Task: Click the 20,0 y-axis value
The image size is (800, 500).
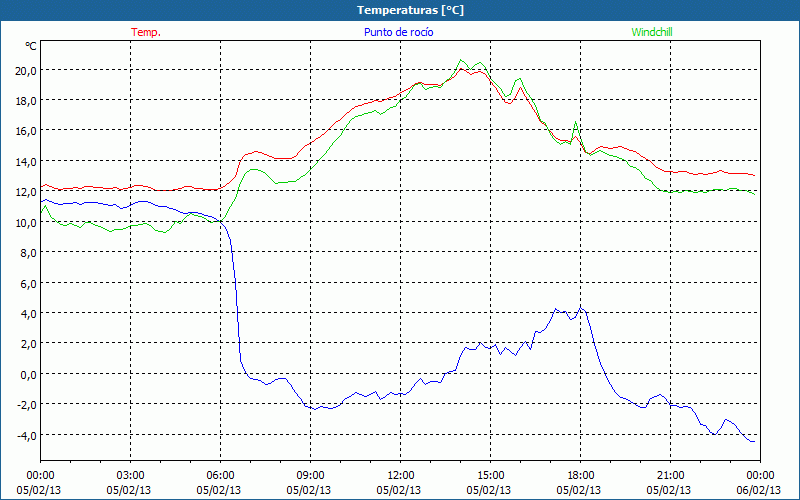Action: (x=26, y=71)
